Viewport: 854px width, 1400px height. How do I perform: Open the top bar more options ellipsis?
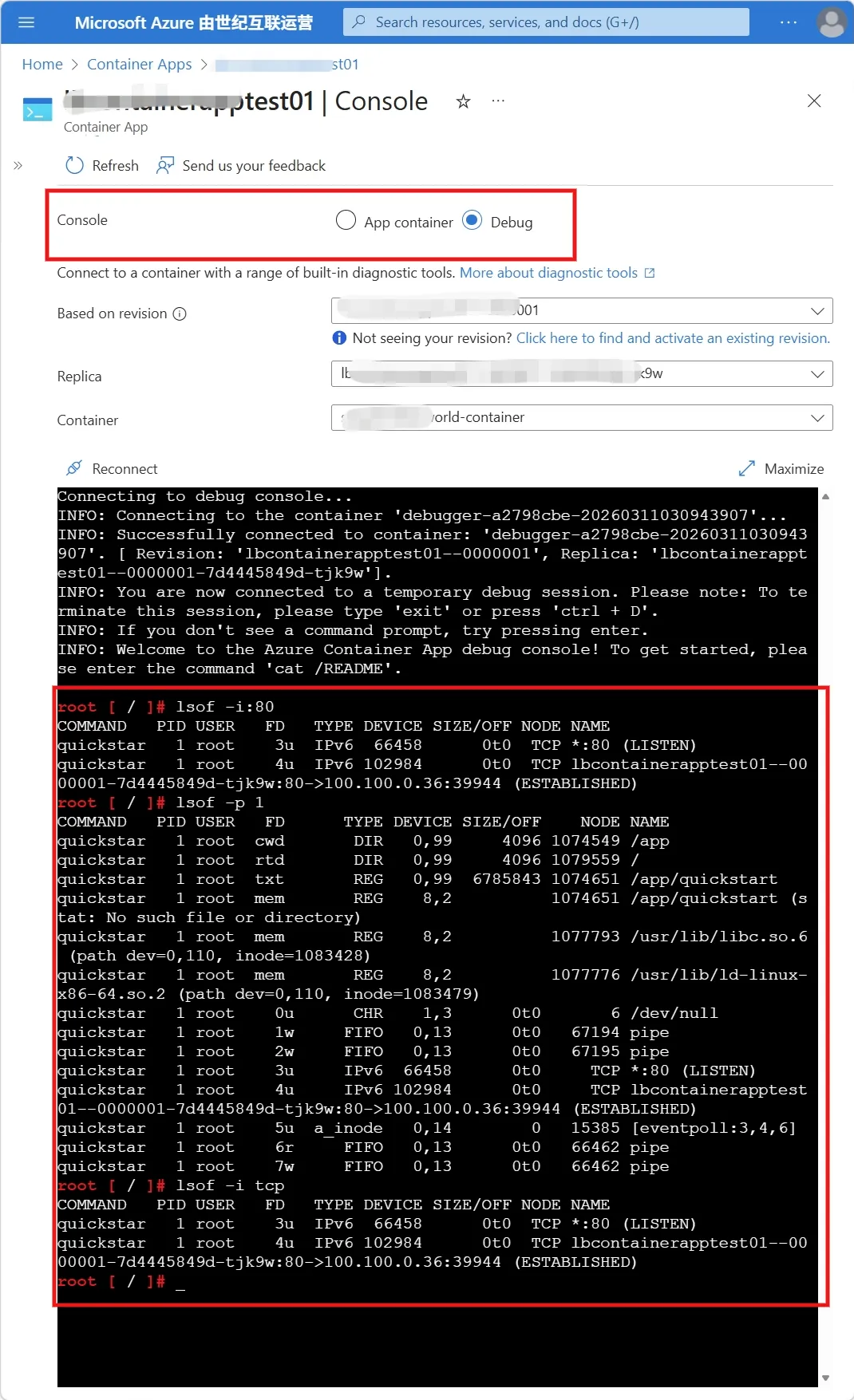pyautogui.click(x=789, y=22)
